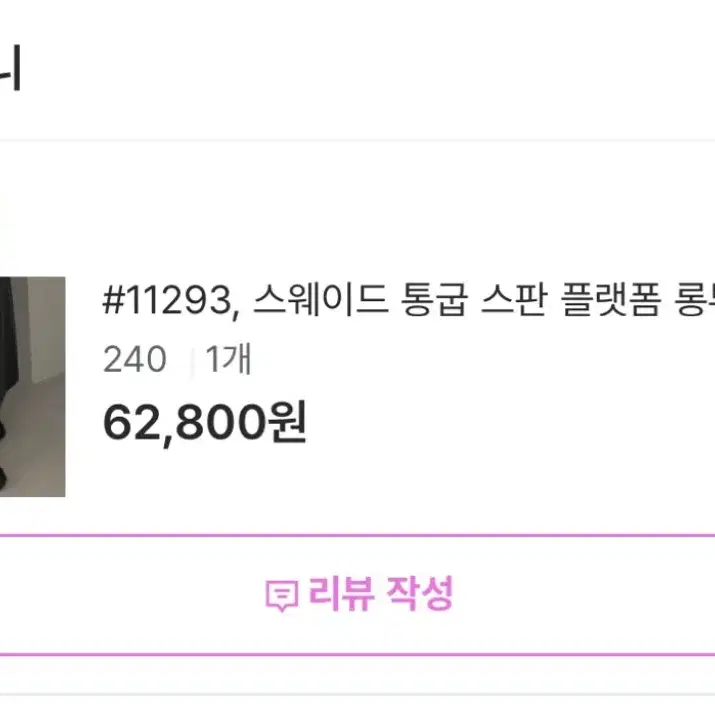The image size is (715, 715).
Task: Tap the 리뷰 작성 button label
Action: tap(381, 593)
